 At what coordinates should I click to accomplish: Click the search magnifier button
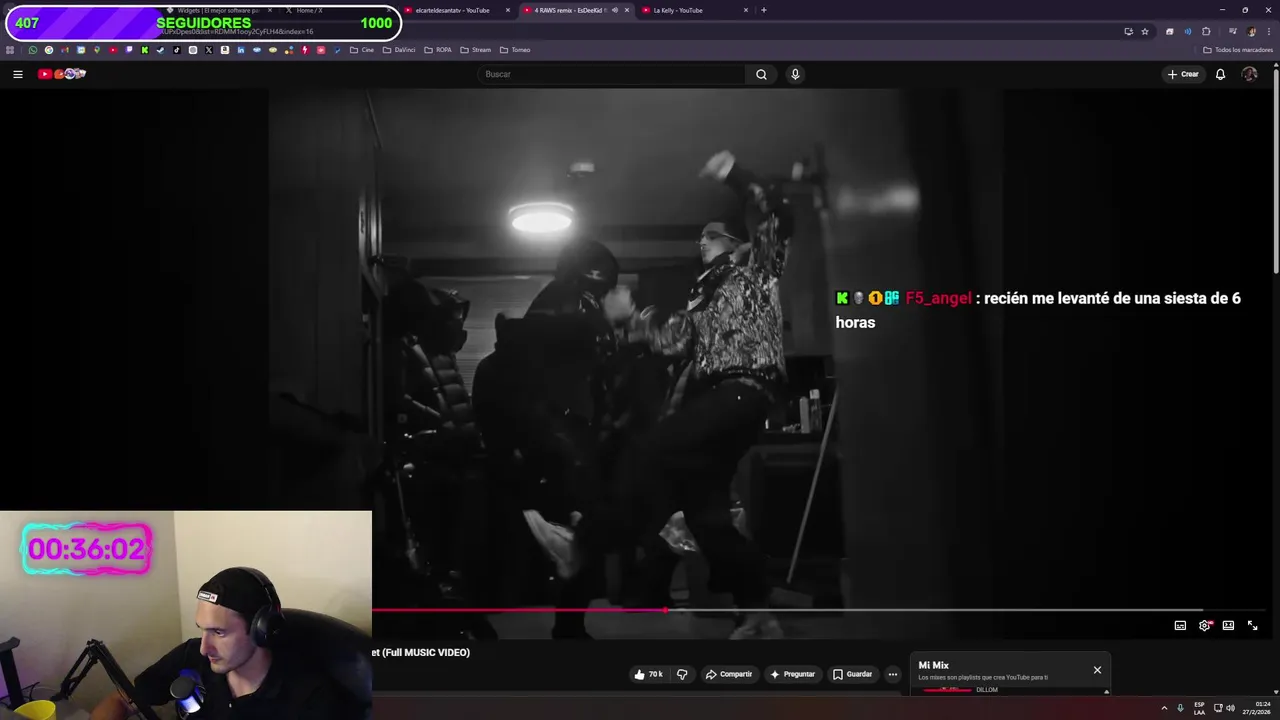coord(761,74)
